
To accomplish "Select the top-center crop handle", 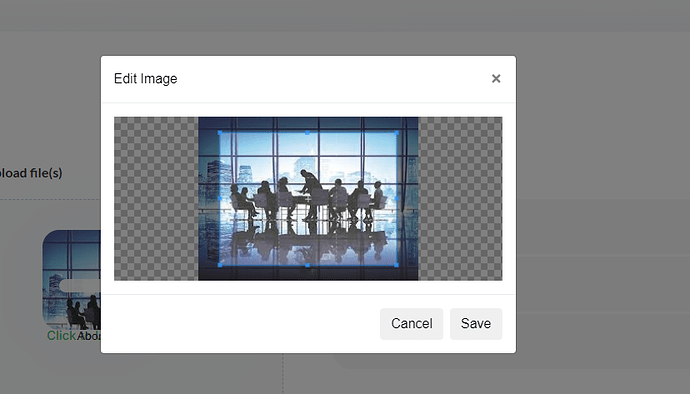I will [x=308, y=133].
